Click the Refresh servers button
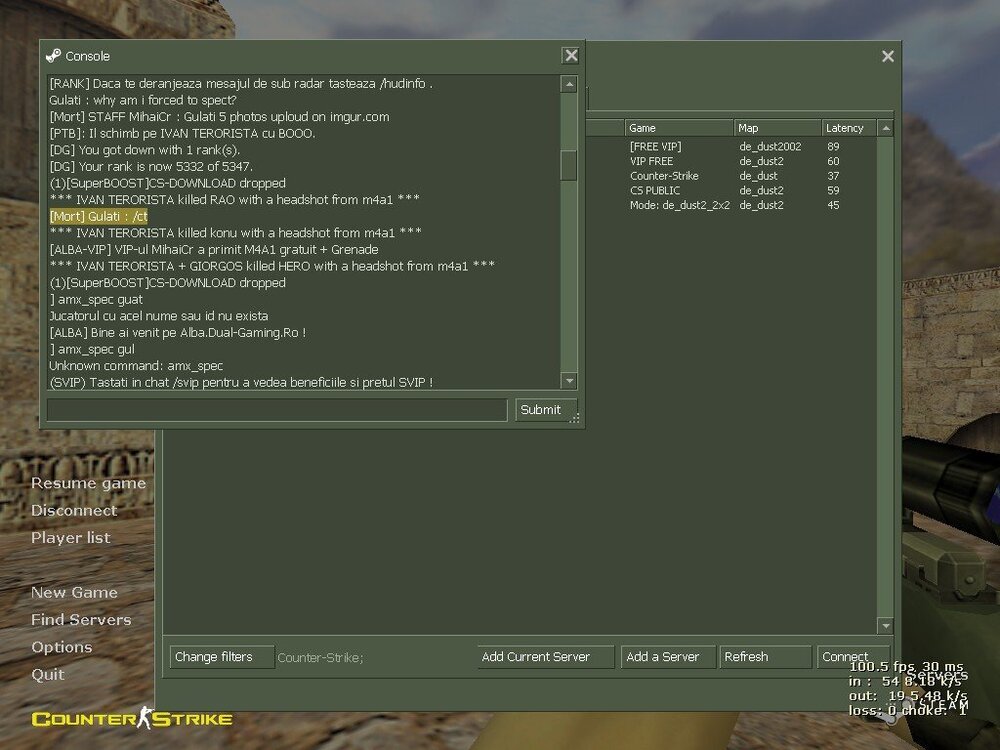 coord(765,657)
